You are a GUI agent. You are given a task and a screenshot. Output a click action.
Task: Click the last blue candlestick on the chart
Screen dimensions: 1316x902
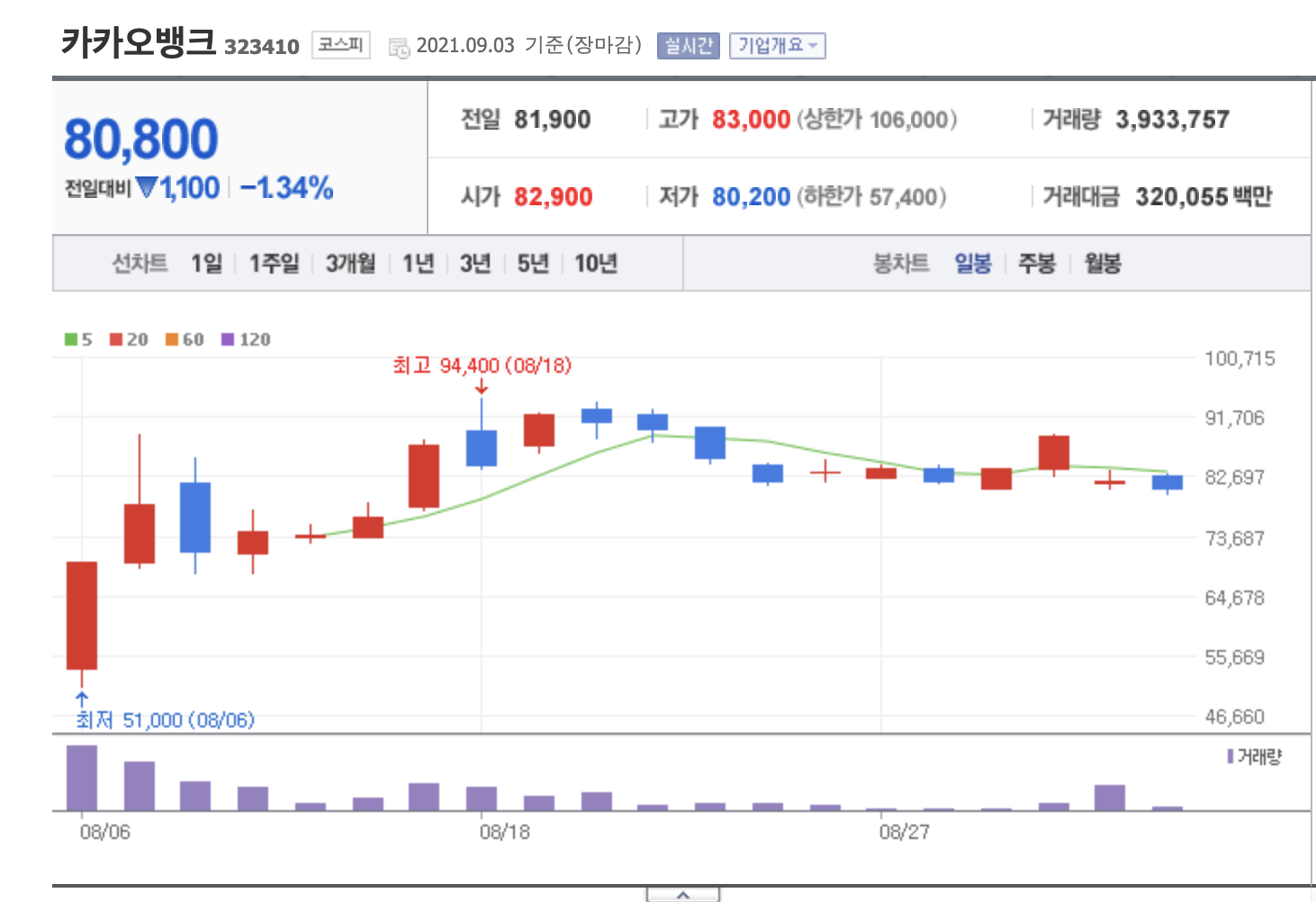[1167, 483]
